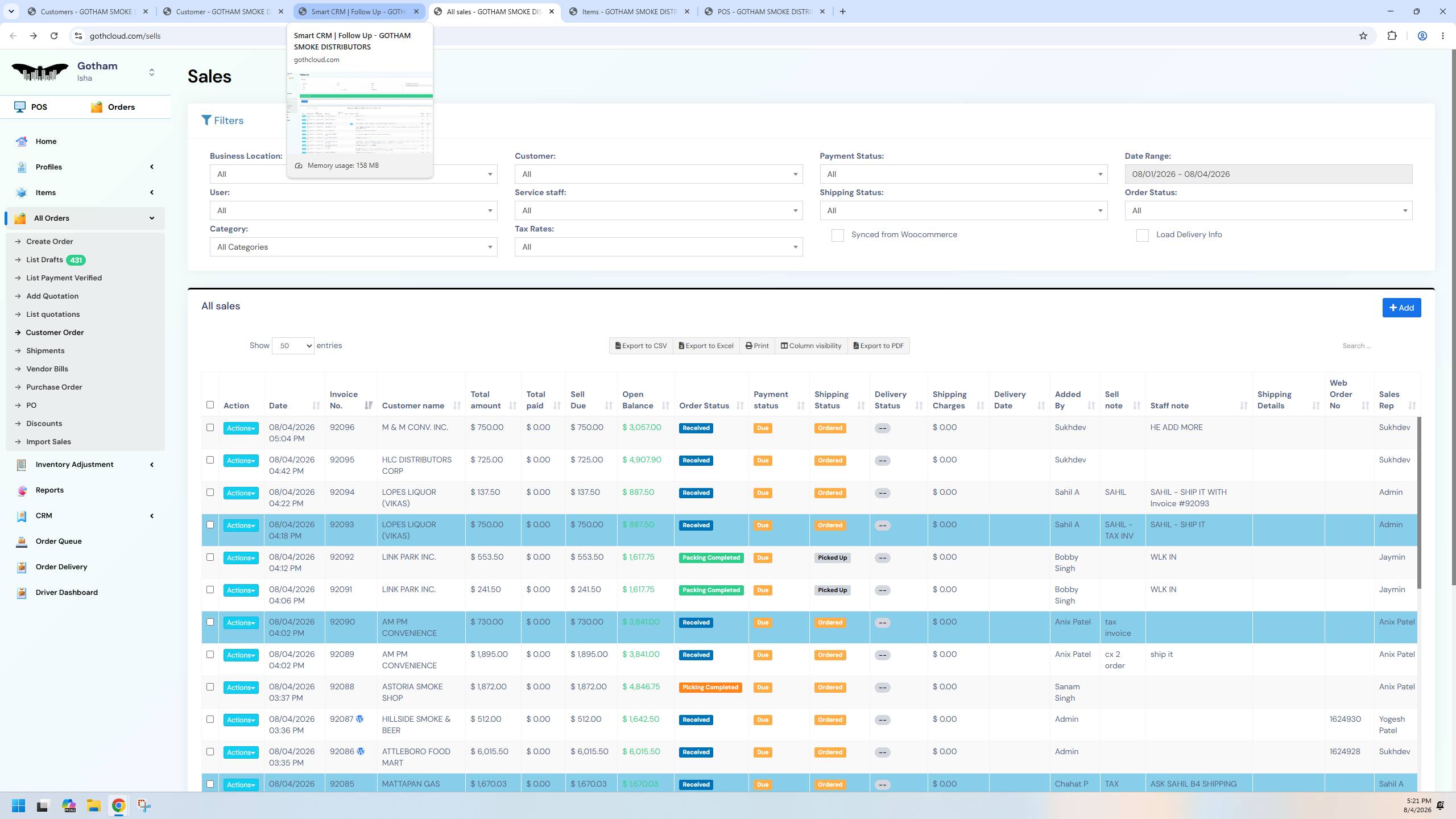Open the Show entries count dropdown
The height and width of the screenshot is (819, 1456).
293,346
